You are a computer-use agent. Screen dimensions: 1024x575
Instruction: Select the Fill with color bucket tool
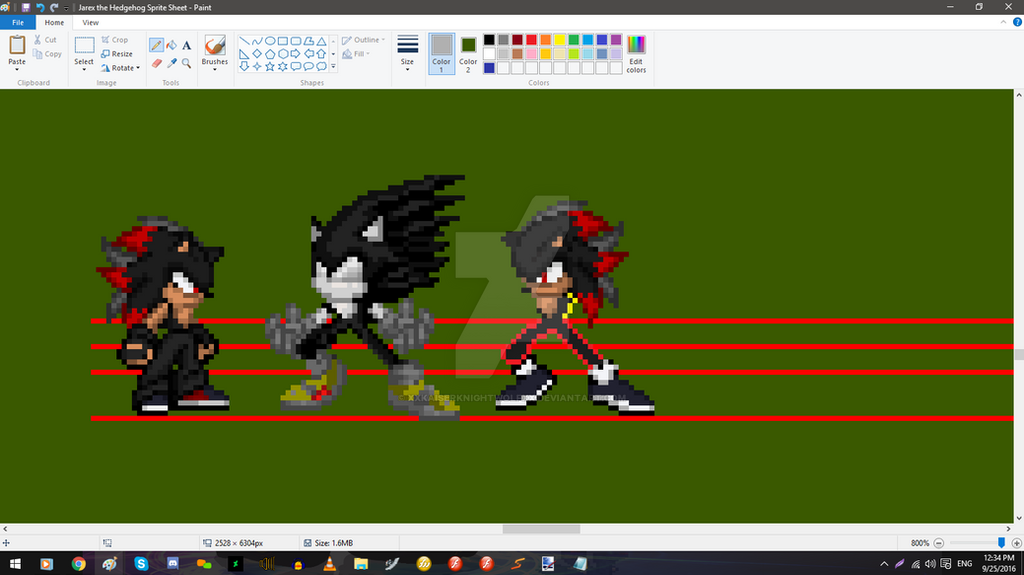pos(172,45)
